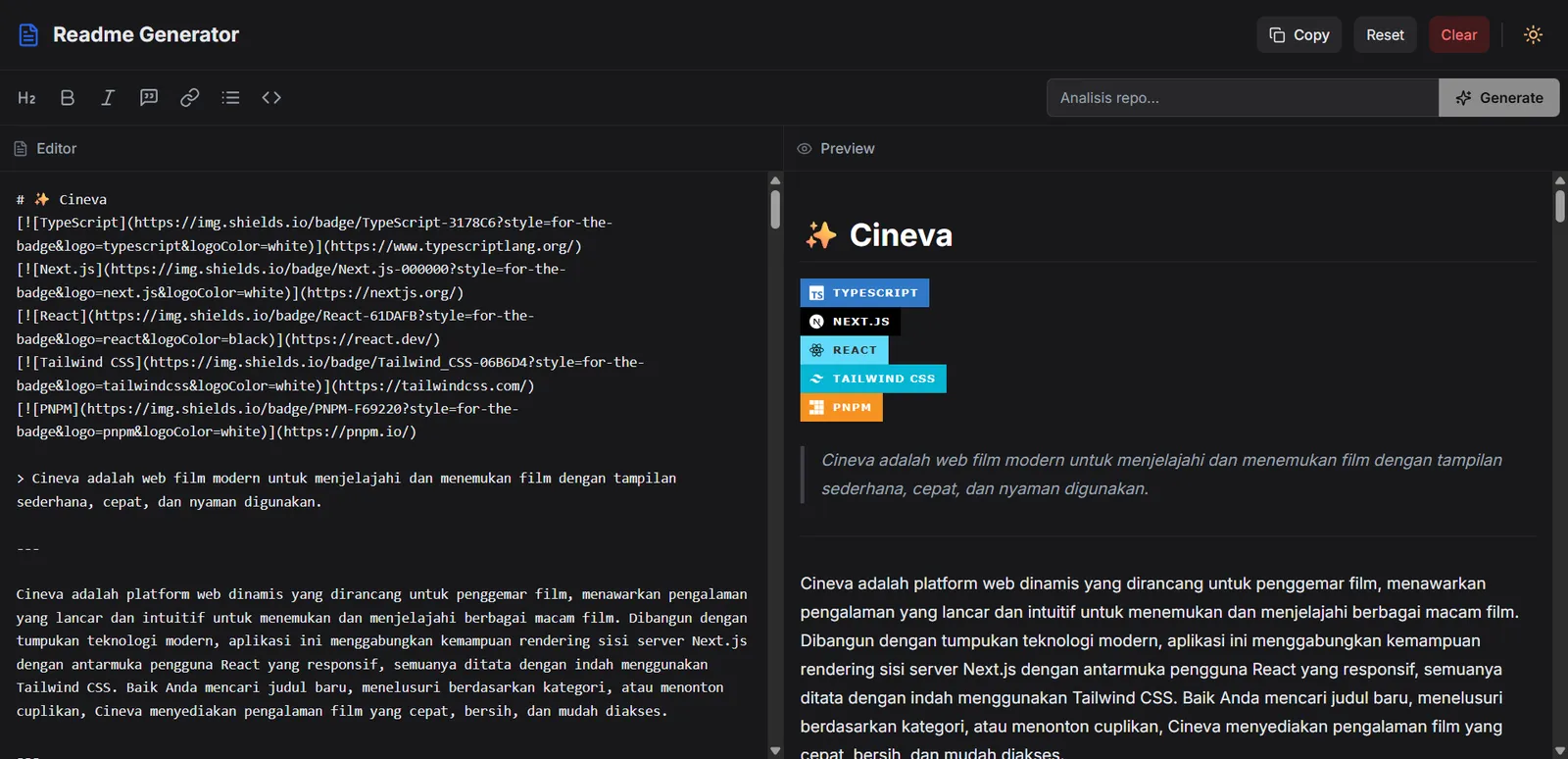Focus the Analisis repo input field
The image size is (1568, 759).
[x=1243, y=98]
